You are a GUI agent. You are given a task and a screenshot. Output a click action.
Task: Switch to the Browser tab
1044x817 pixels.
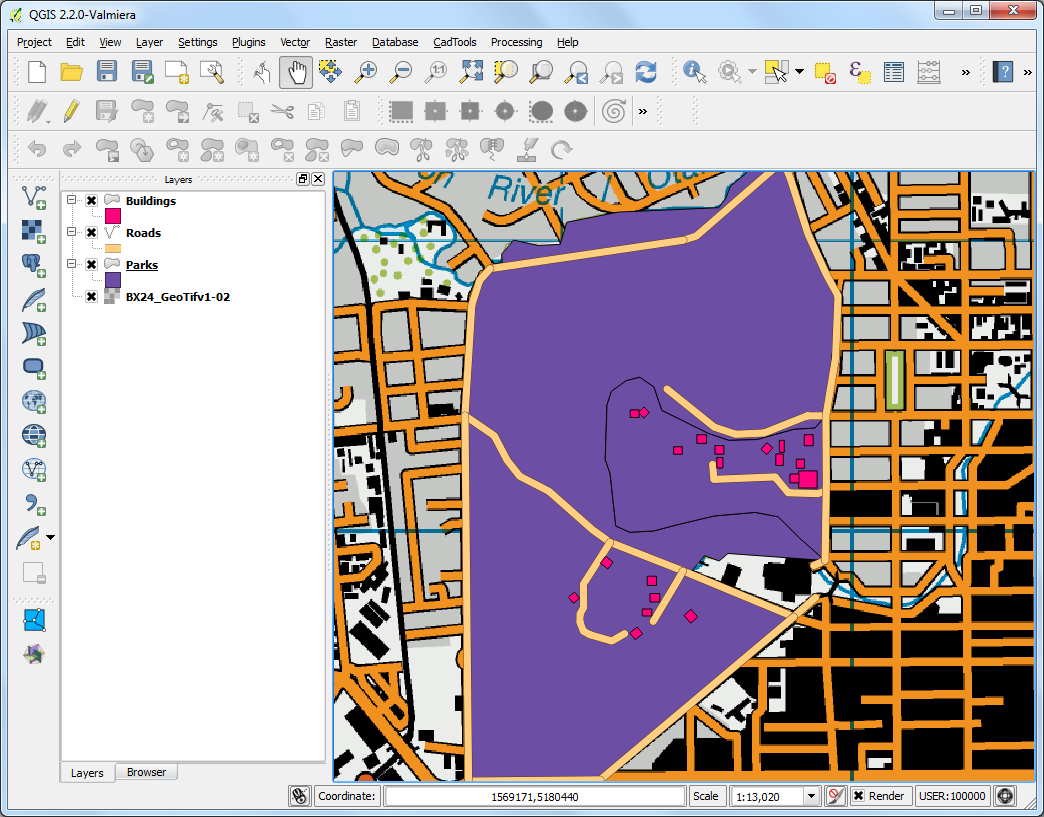tap(146, 772)
